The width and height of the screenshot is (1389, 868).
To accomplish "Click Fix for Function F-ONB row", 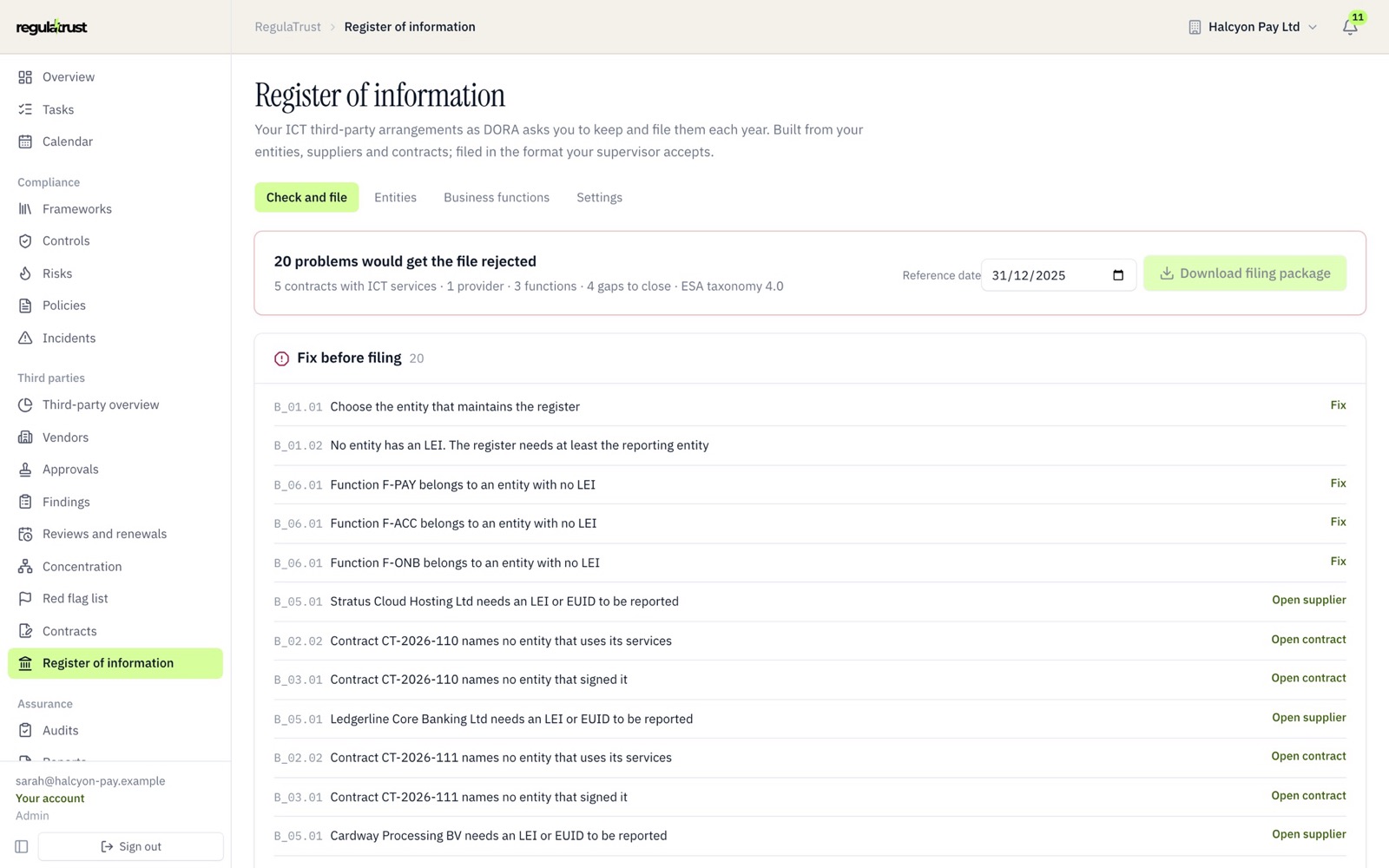I will (x=1338, y=562).
